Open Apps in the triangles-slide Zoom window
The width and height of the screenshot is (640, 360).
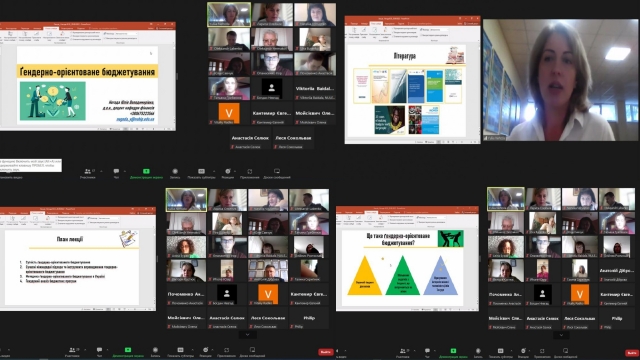click(x=542, y=353)
